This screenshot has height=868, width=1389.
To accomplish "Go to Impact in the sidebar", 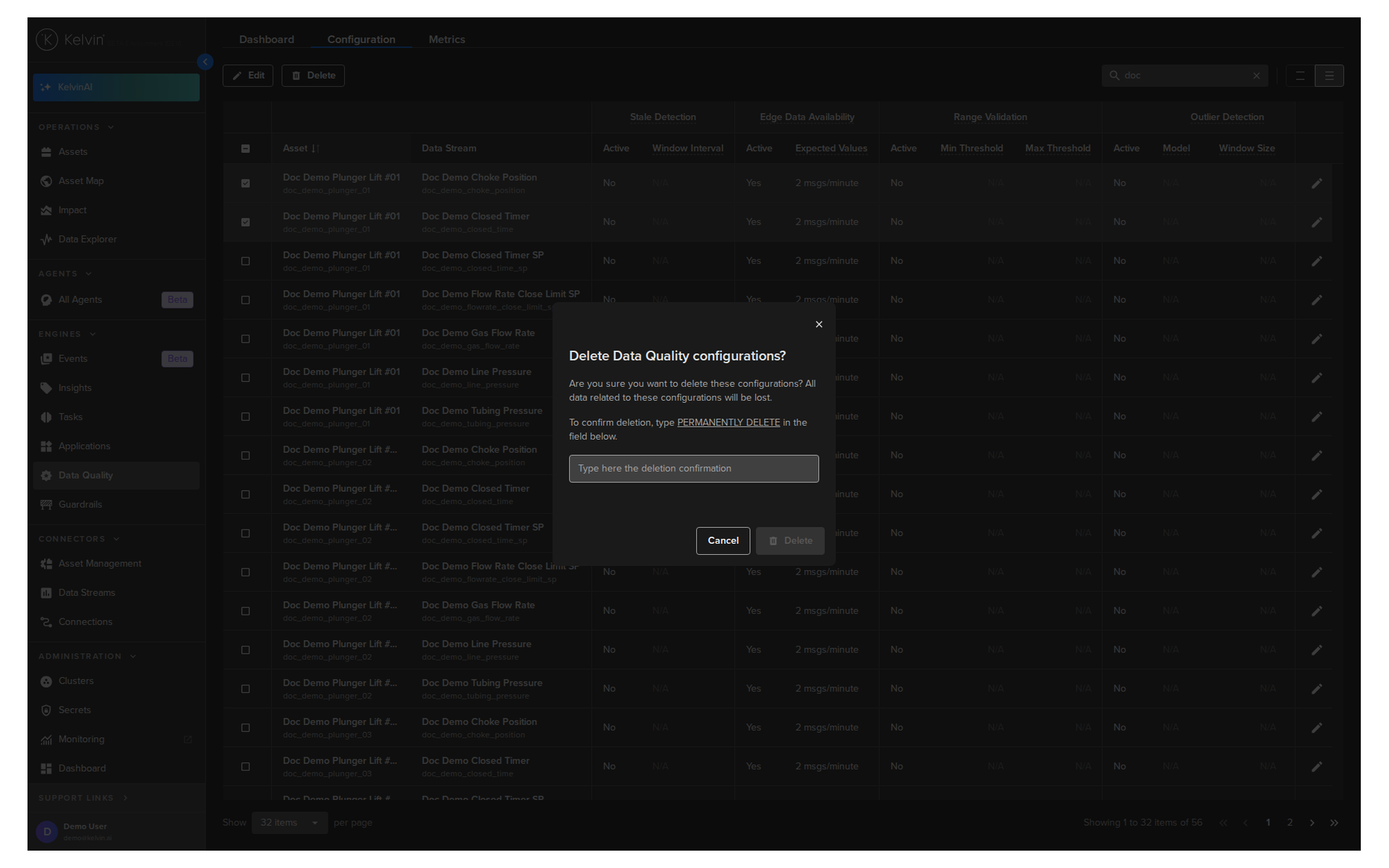I will [x=116, y=210].
